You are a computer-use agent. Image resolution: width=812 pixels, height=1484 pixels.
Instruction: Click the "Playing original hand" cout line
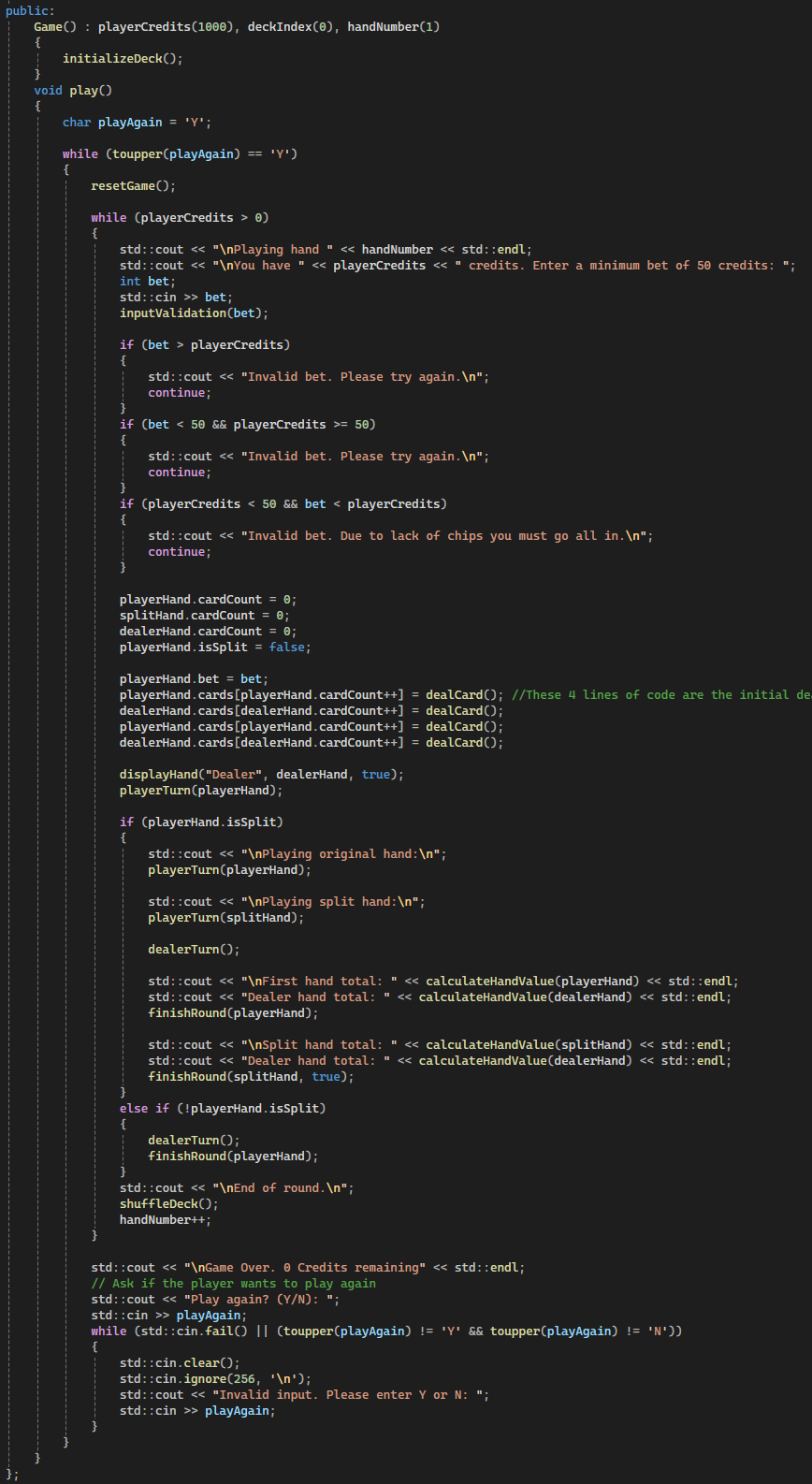(297, 853)
